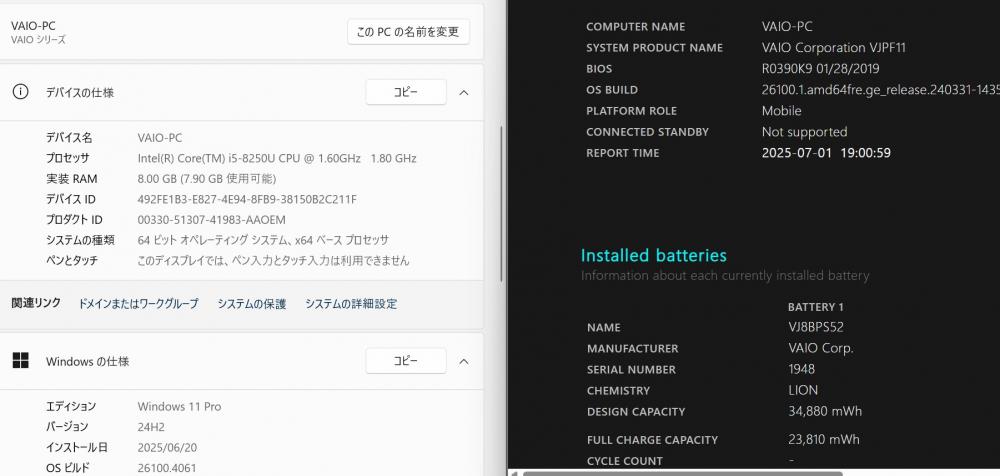The height and width of the screenshot is (476, 1000).
Task: Click the Installed batteries heading
Action: (654, 255)
